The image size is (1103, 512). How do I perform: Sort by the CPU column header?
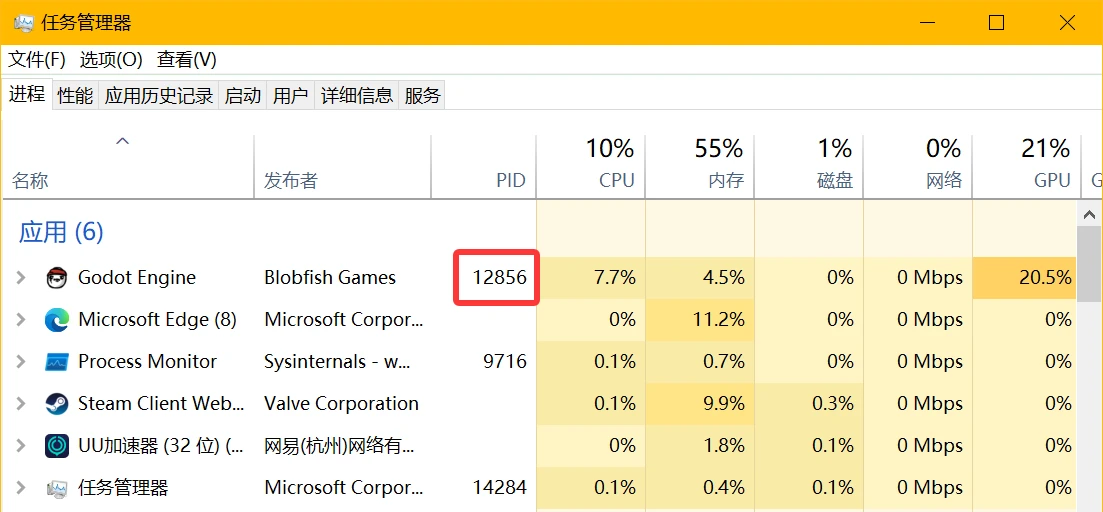click(590, 167)
